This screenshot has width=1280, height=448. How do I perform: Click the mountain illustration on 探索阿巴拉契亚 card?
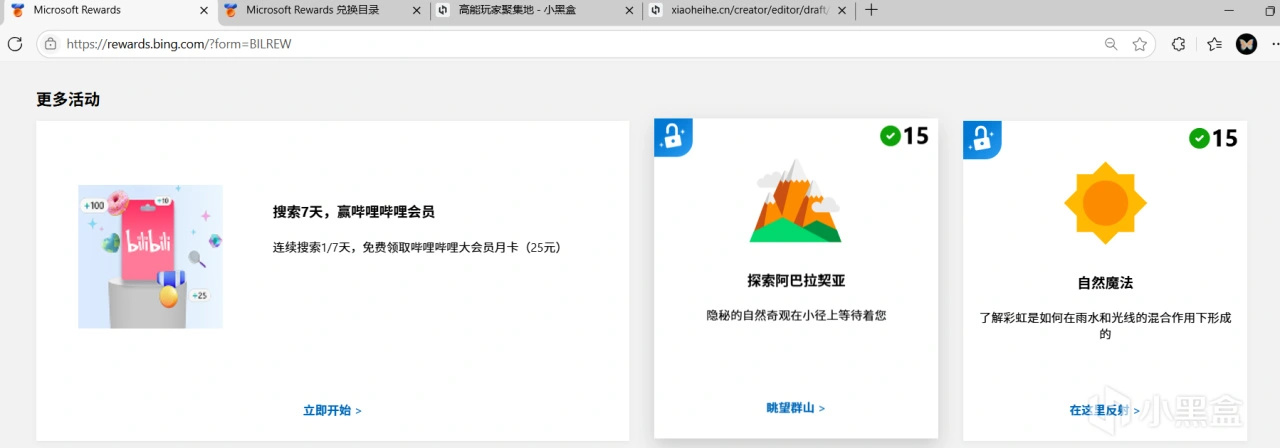tap(796, 201)
